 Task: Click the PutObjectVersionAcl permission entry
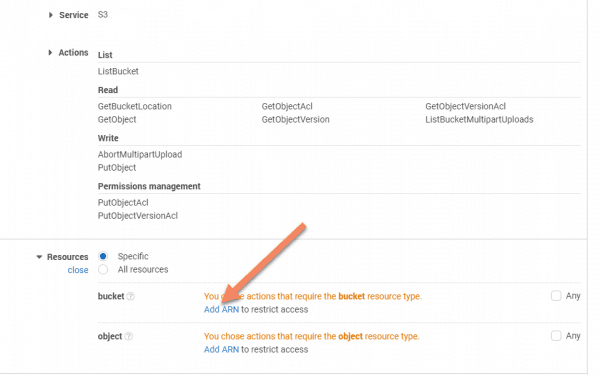[x=138, y=216]
